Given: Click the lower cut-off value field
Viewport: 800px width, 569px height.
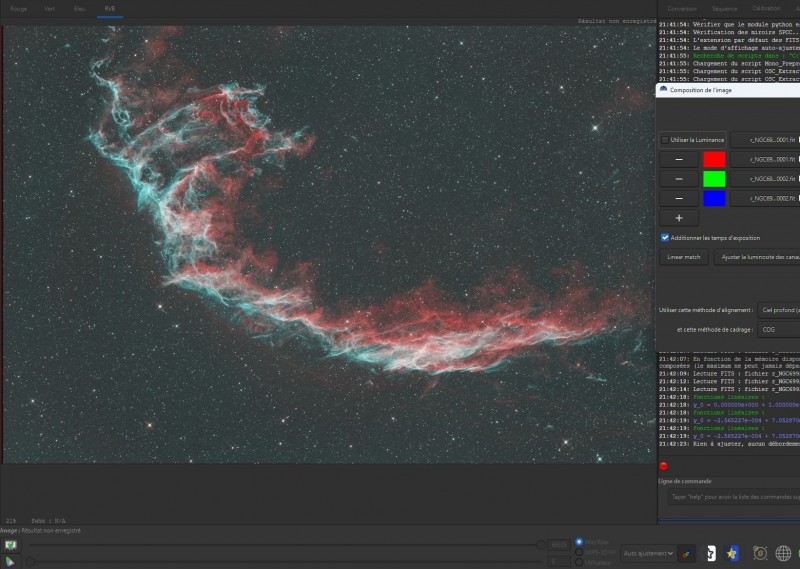Looking at the screenshot, I should 559,562.
